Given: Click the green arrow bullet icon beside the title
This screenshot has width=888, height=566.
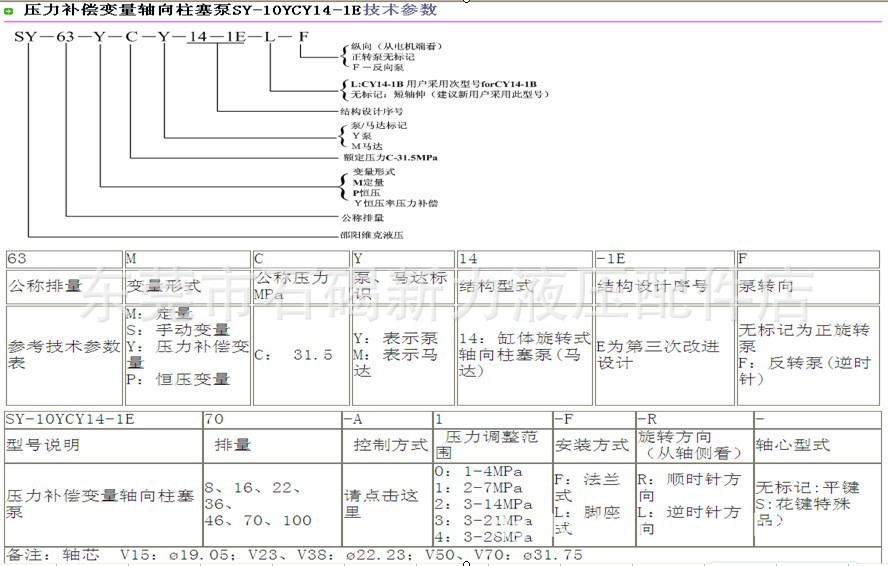Looking at the screenshot, I should (x=8, y=10).
